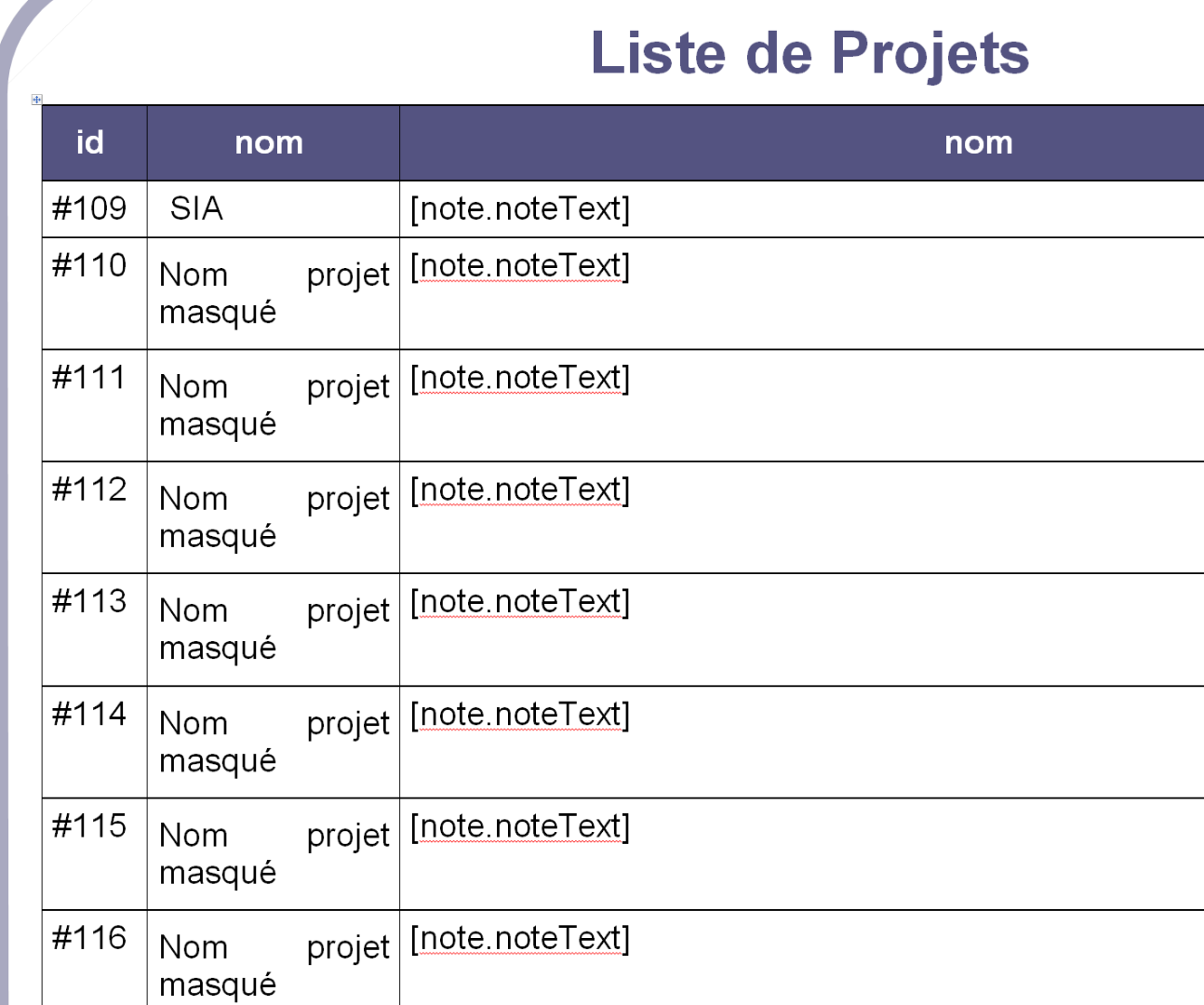Click the 'SIA' project name cell
The width and height of the screenshot is (1204, 1005).
(196, 208)
